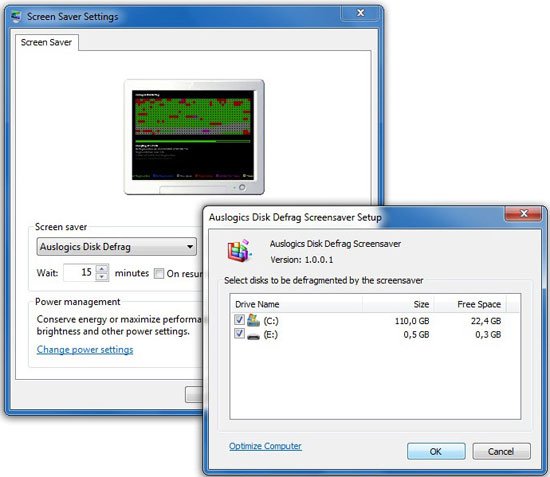Select the Screen Saver tab
Image resolution: width=550 pixels, height=477 pixels.
coord(46,42)
